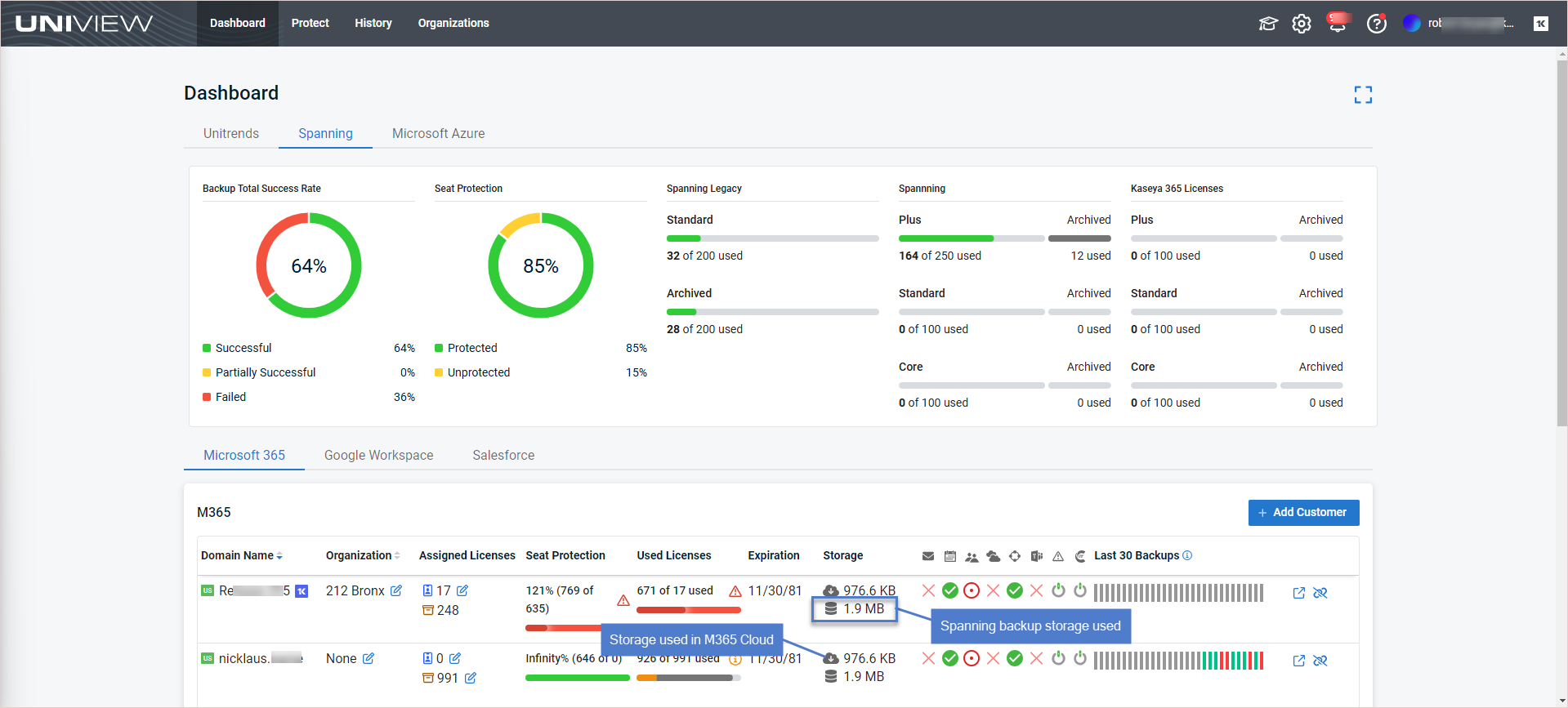The width and height of the screenshot is (1568, 708).
Task: Open the Protect menu
Action: (x=310, y=23)
